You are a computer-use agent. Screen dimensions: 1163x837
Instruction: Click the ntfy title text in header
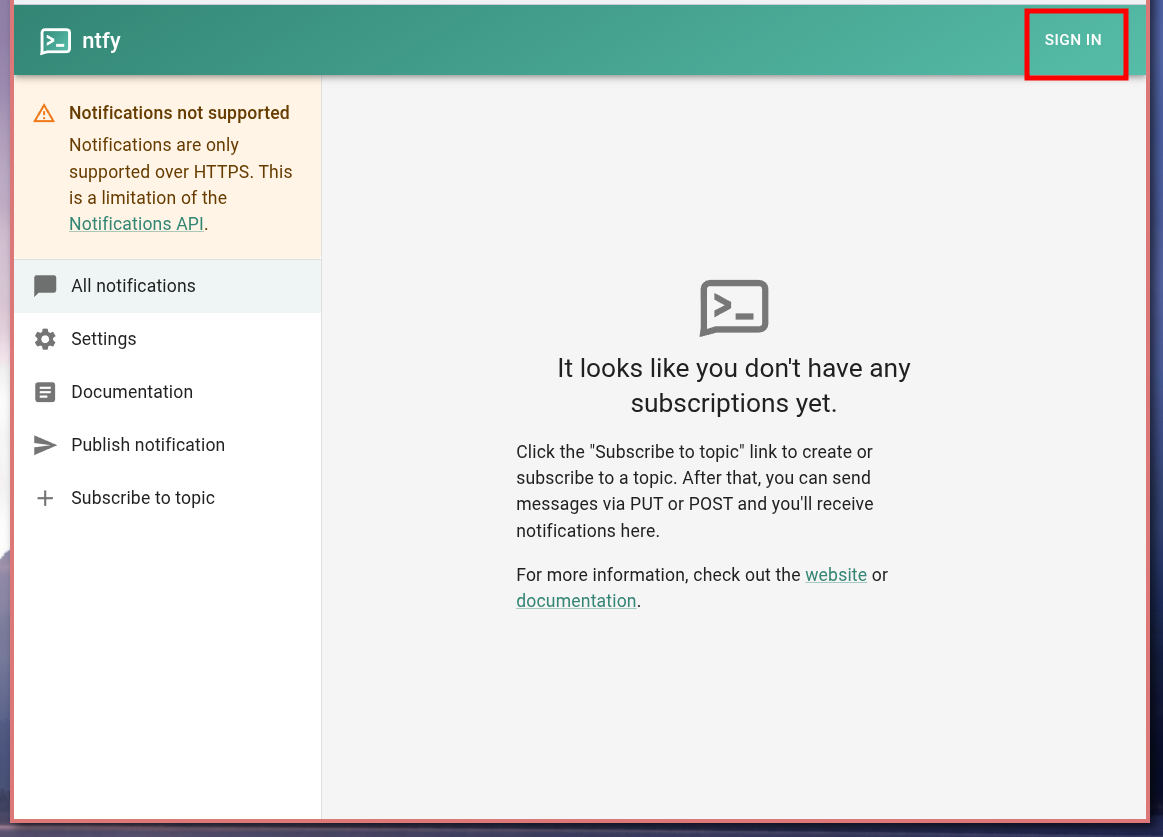tap(101, 41)
